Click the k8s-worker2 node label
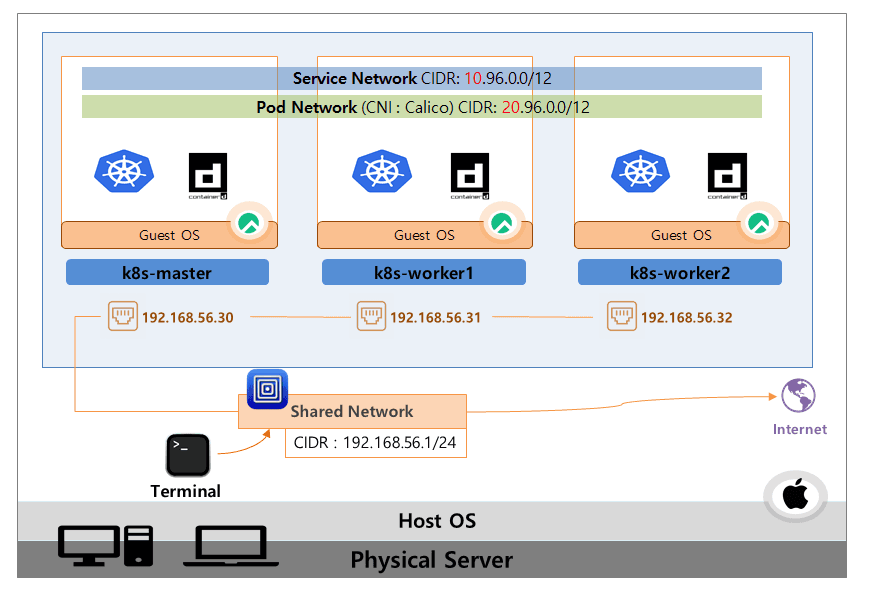The image size is (875, 600). click(x=679, y=272)
